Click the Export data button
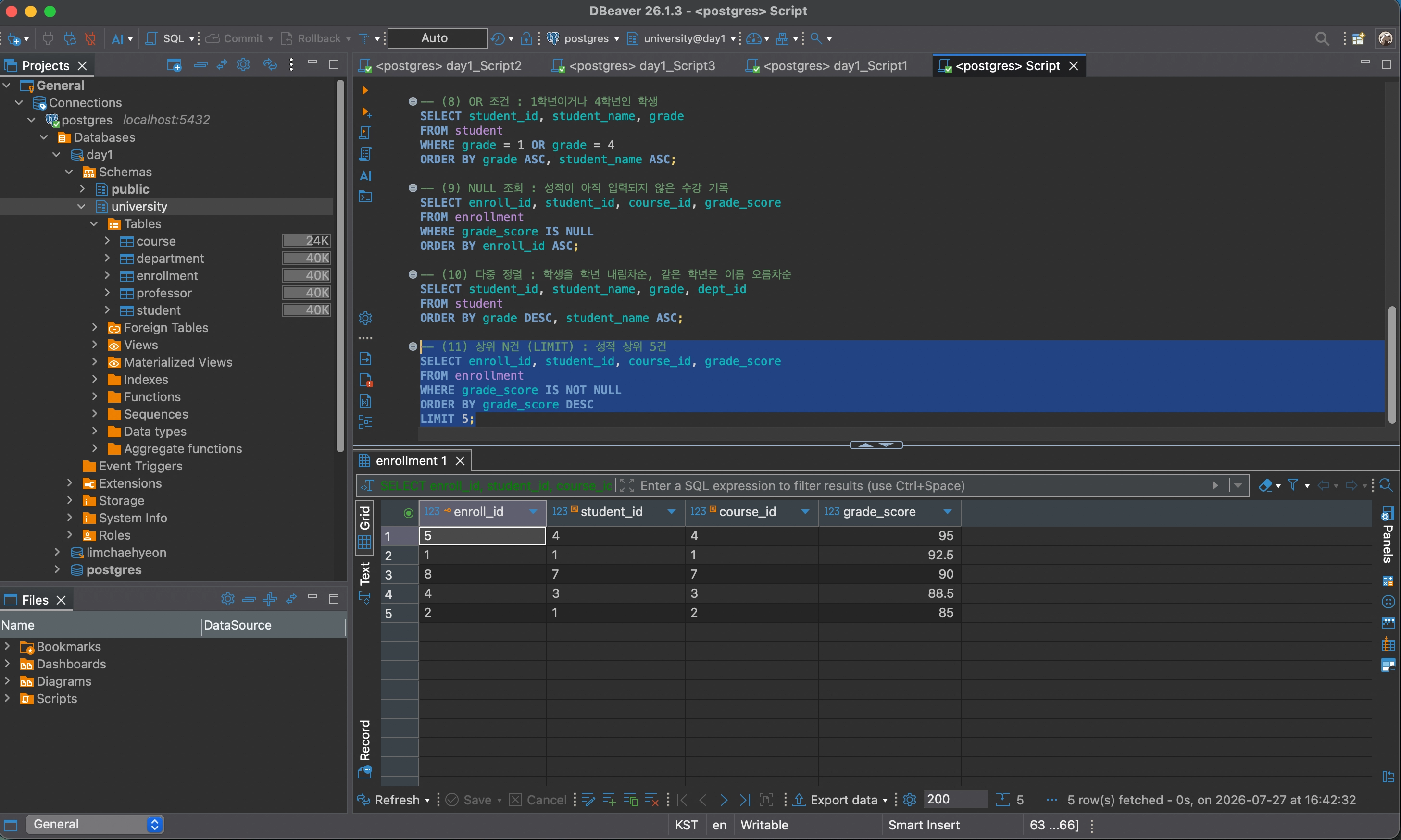Image resolution: width=1401 pixels, height=840 pixels. click(x=836, y=800)
